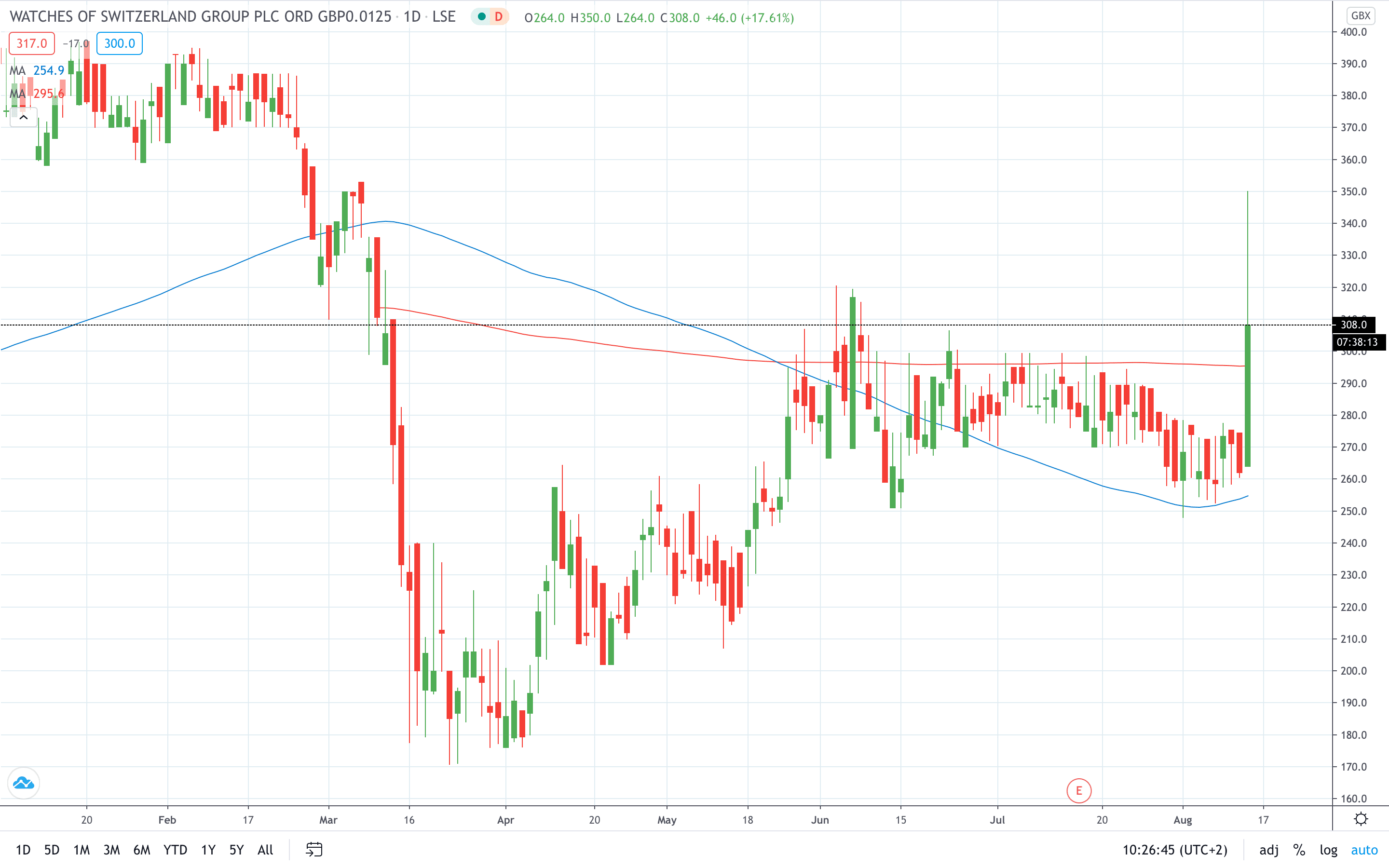Select the 1D time range
1389x868 pixels.
(23, 850)
